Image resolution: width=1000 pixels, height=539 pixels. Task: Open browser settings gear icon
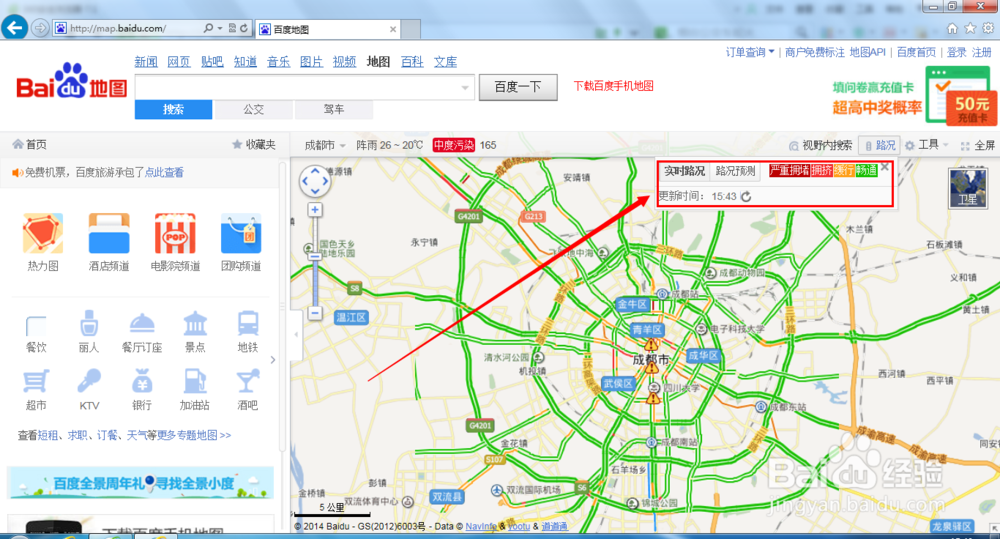pos(988,28)
